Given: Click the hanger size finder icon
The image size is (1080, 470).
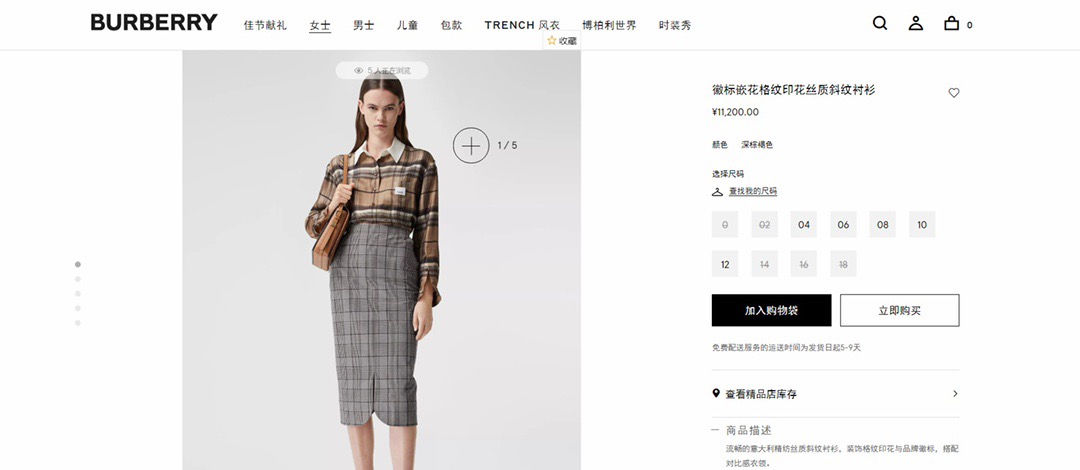Looking at the screenshot, I should coord(717,192).
